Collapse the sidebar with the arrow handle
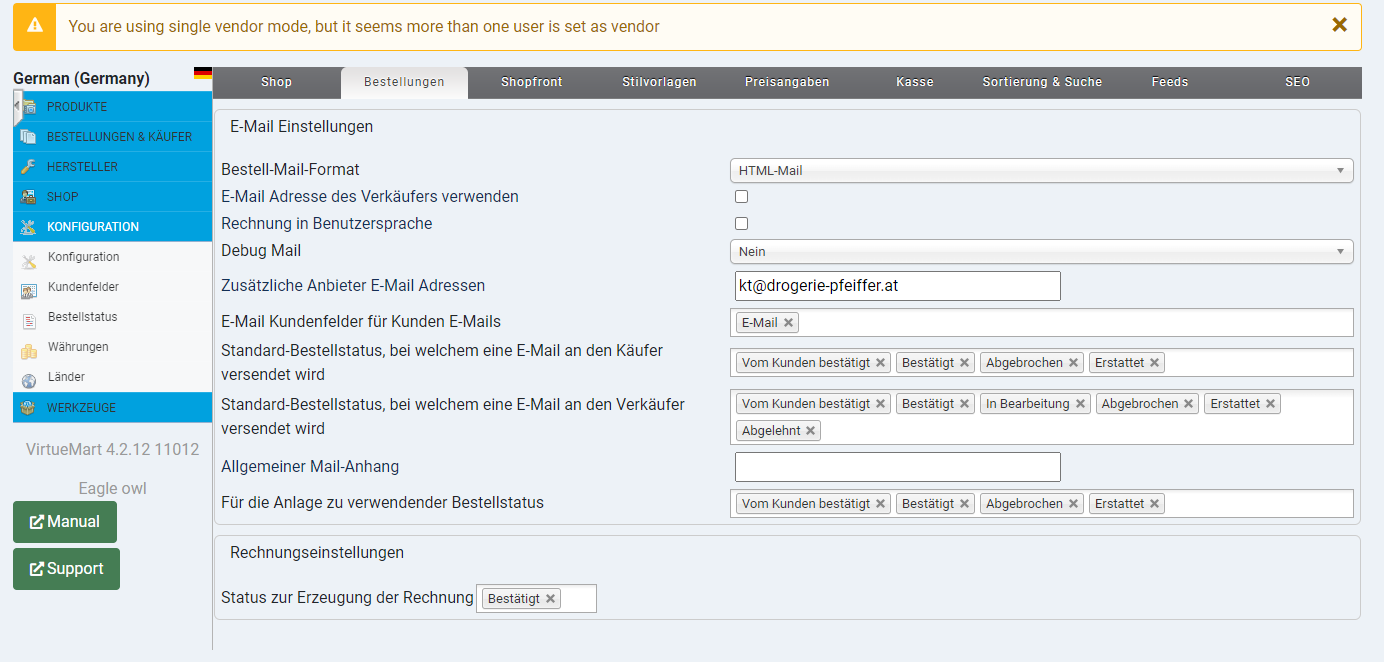1384x662 pixels. 17,105
